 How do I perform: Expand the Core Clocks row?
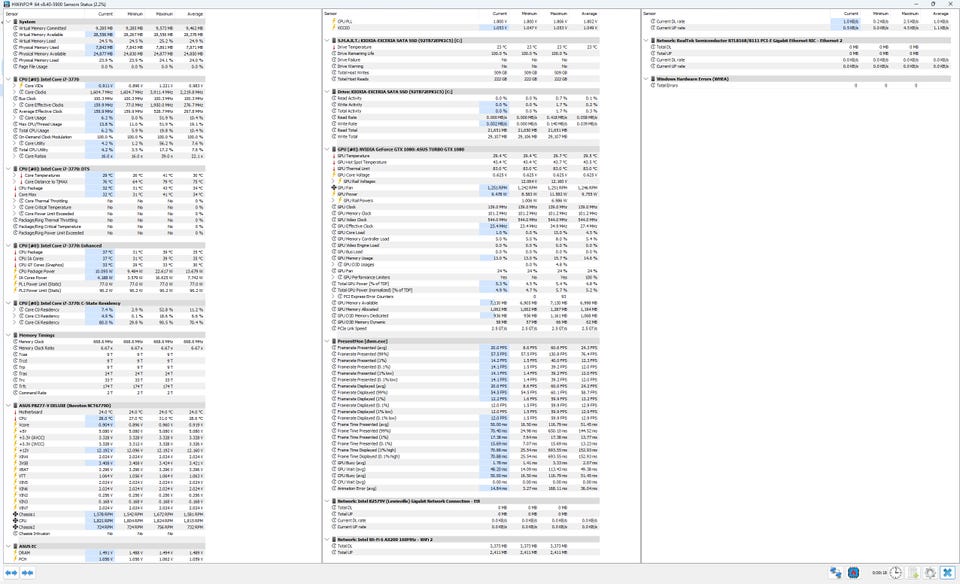coord(15,92)
